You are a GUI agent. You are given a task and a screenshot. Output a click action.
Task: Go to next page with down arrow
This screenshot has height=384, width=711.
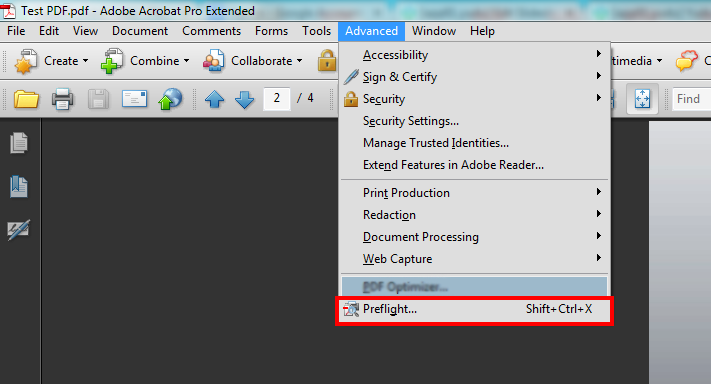tap(244, 99)
